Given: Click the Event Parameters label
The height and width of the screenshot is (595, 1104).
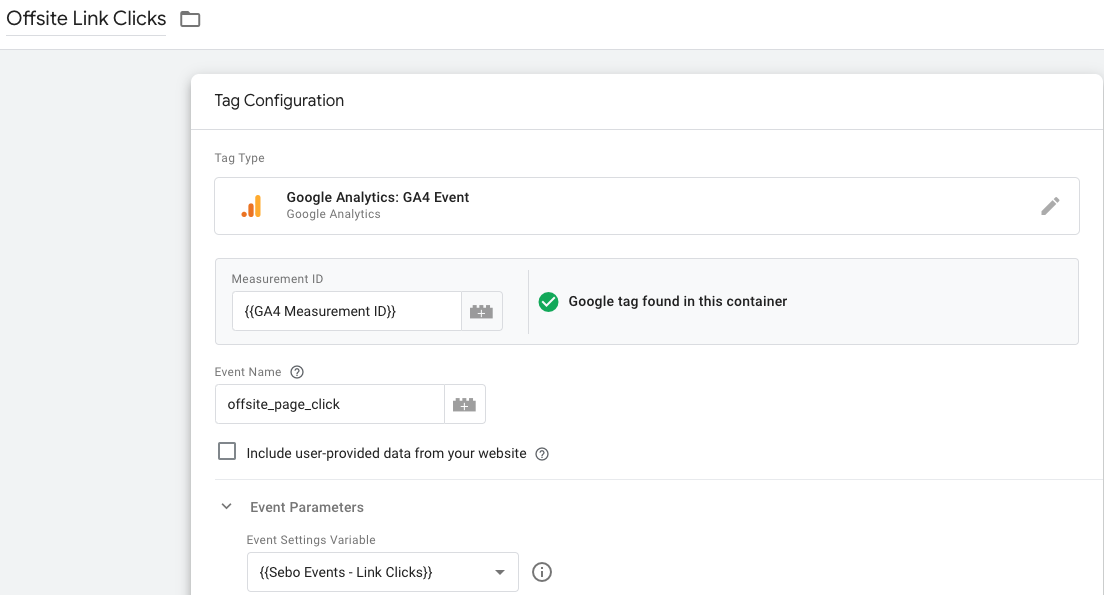Looking at the screenshot, I should pos(307,507).
